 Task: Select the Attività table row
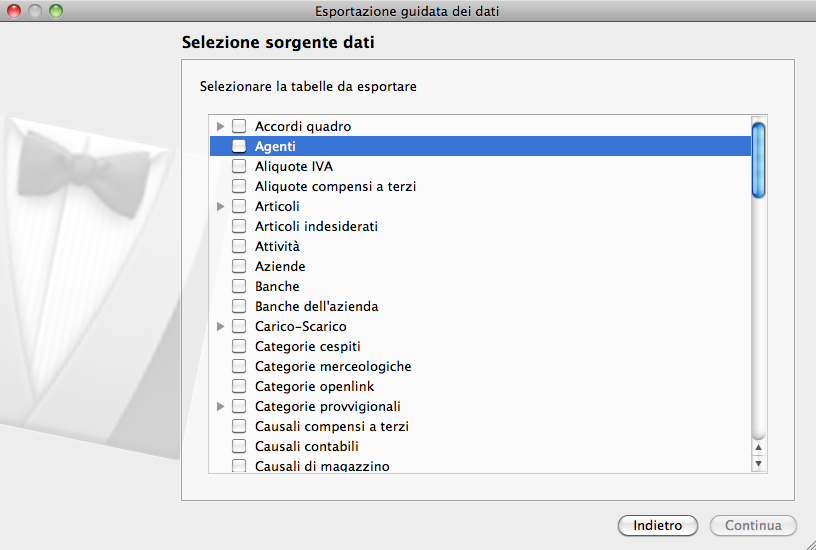pyautogui.click(x=277, y=246)
